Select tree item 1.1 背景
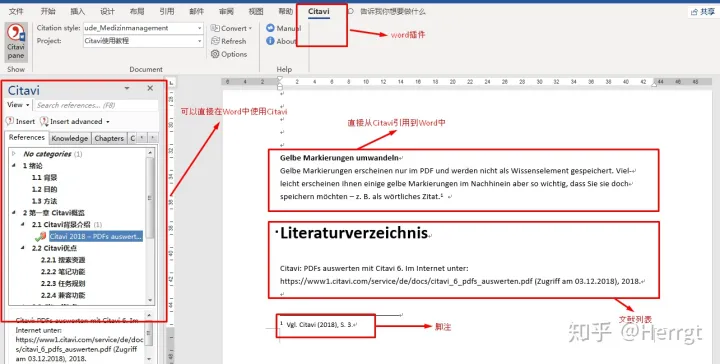The image size is (720, 364). tap(45, 177)
